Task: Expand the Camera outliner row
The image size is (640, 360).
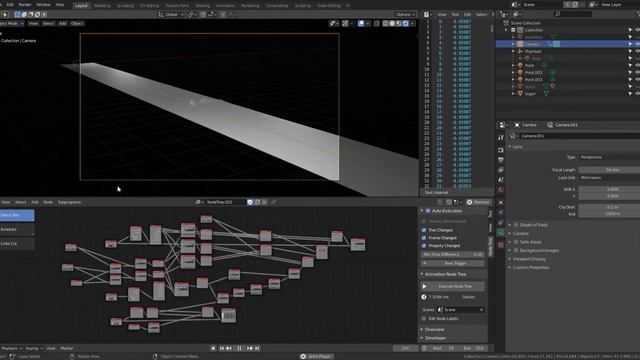Action: [x=513, y=44]
